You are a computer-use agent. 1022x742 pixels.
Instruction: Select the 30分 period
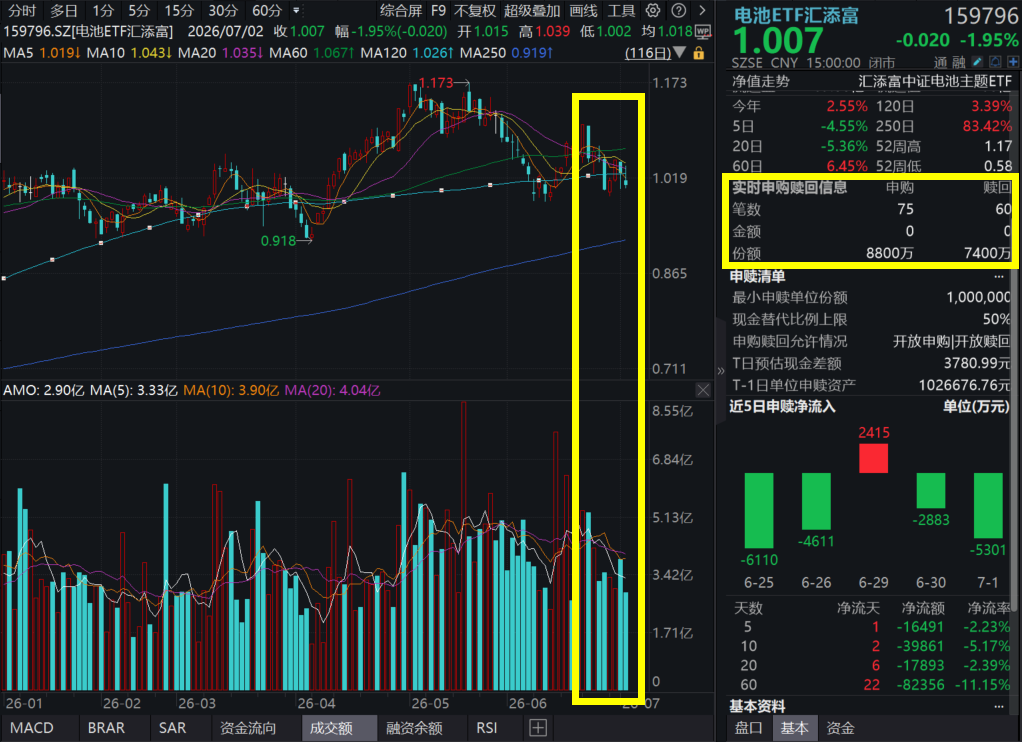pyautogui.click(x=223, y=10)
